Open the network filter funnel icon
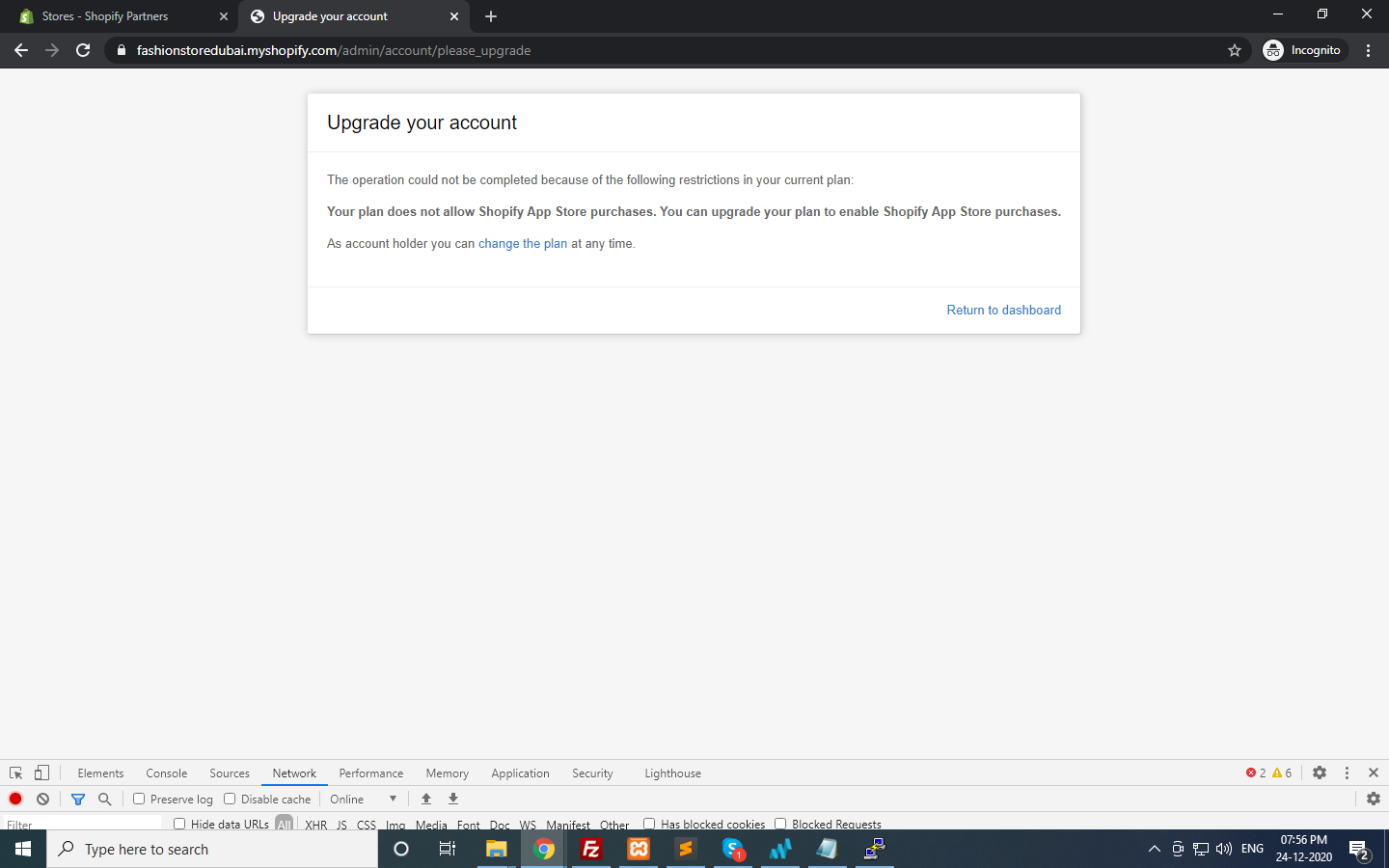 [x=78, y=799]
